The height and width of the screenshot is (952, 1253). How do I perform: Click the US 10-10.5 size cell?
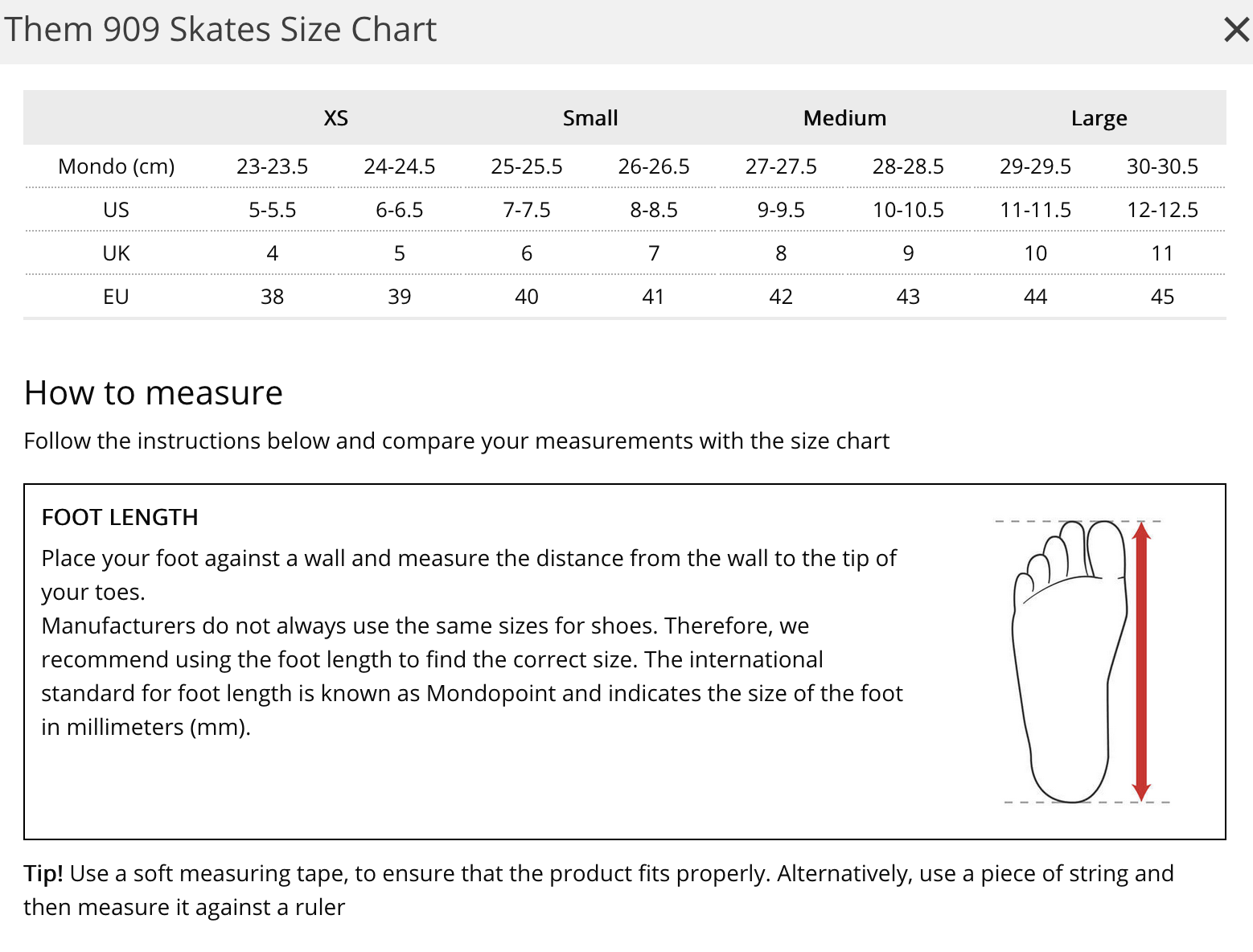point(908,210)
